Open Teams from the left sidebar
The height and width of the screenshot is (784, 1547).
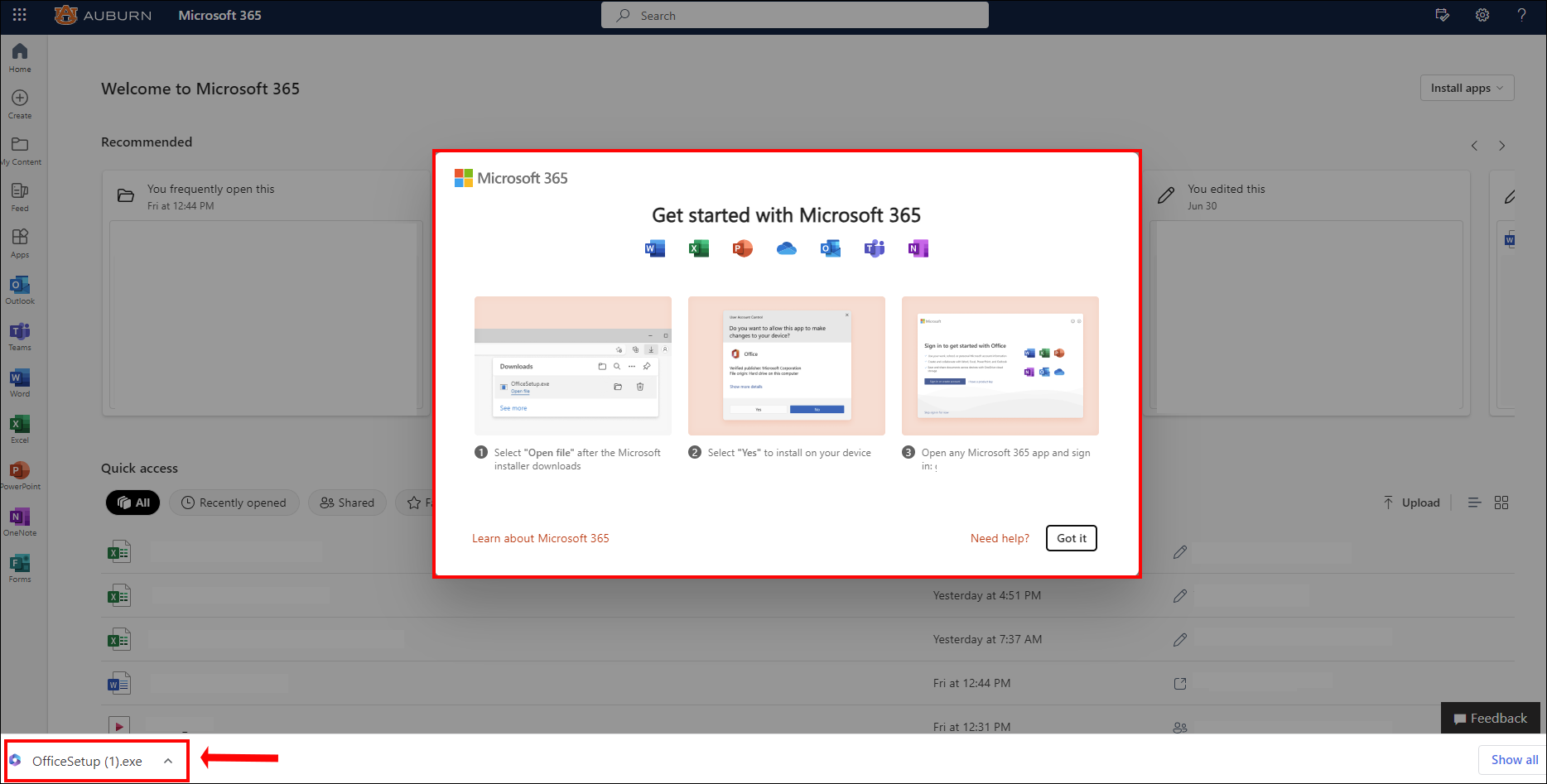pyautogui.click(x=19, y=335)
